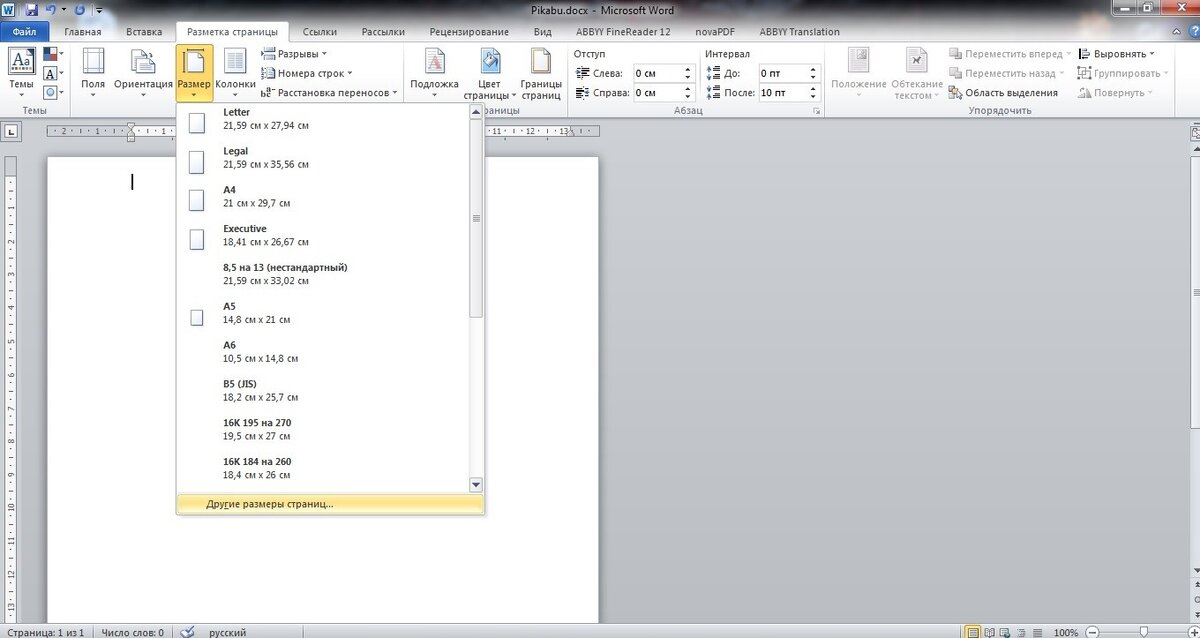Select the B5 (JIS) paper size
The width and height of the screenshot is (1200, 638).
click(x=323, y=391)
